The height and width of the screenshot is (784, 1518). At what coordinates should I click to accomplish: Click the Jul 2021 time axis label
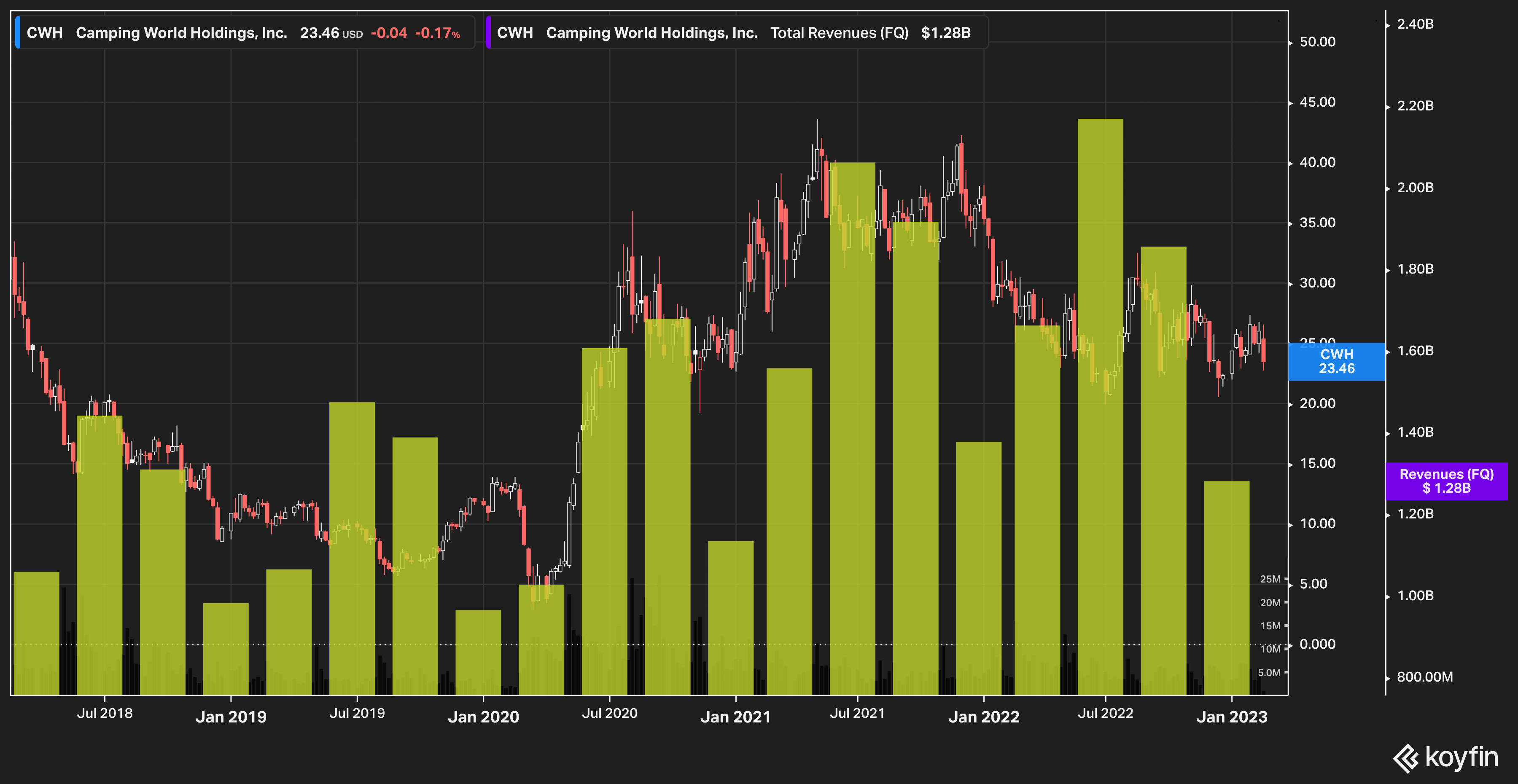tap(857, 713)
